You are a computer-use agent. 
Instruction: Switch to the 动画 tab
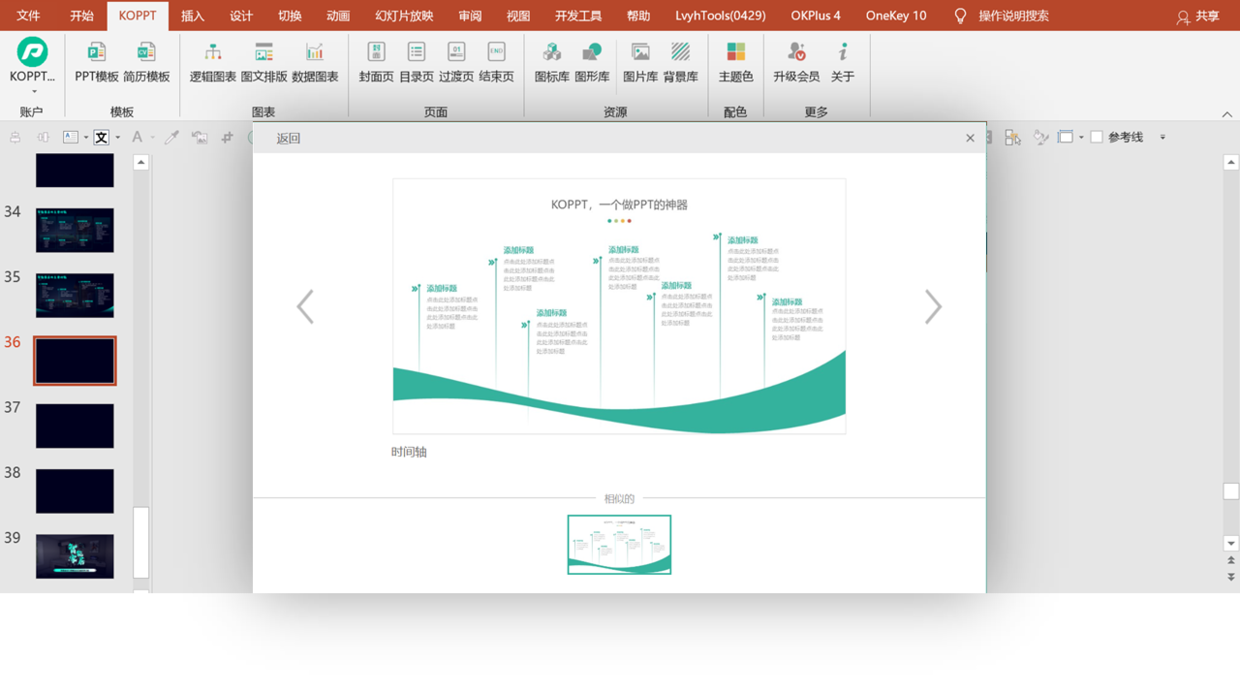point(338,16)
